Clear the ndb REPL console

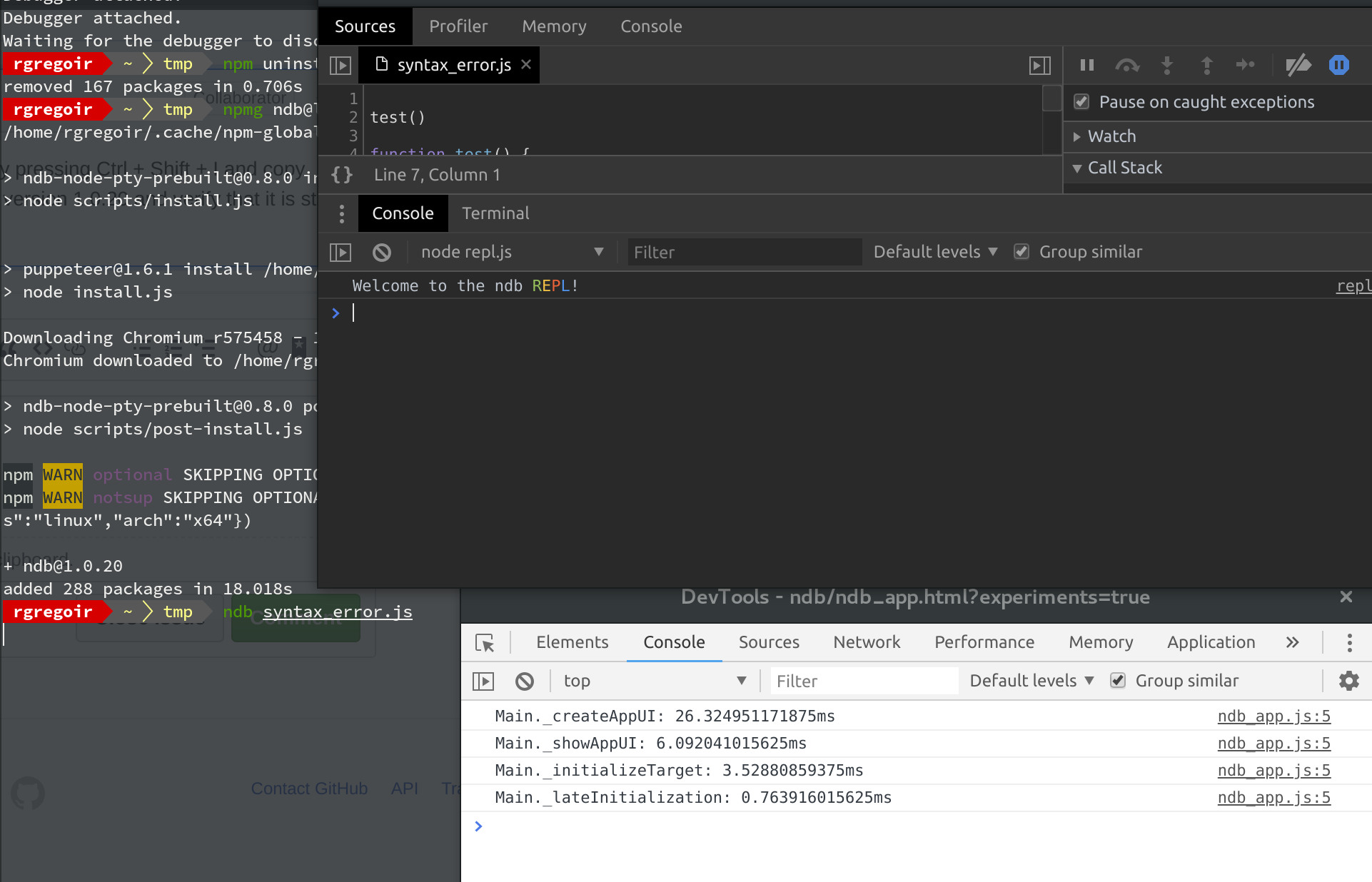click(382, 252)
